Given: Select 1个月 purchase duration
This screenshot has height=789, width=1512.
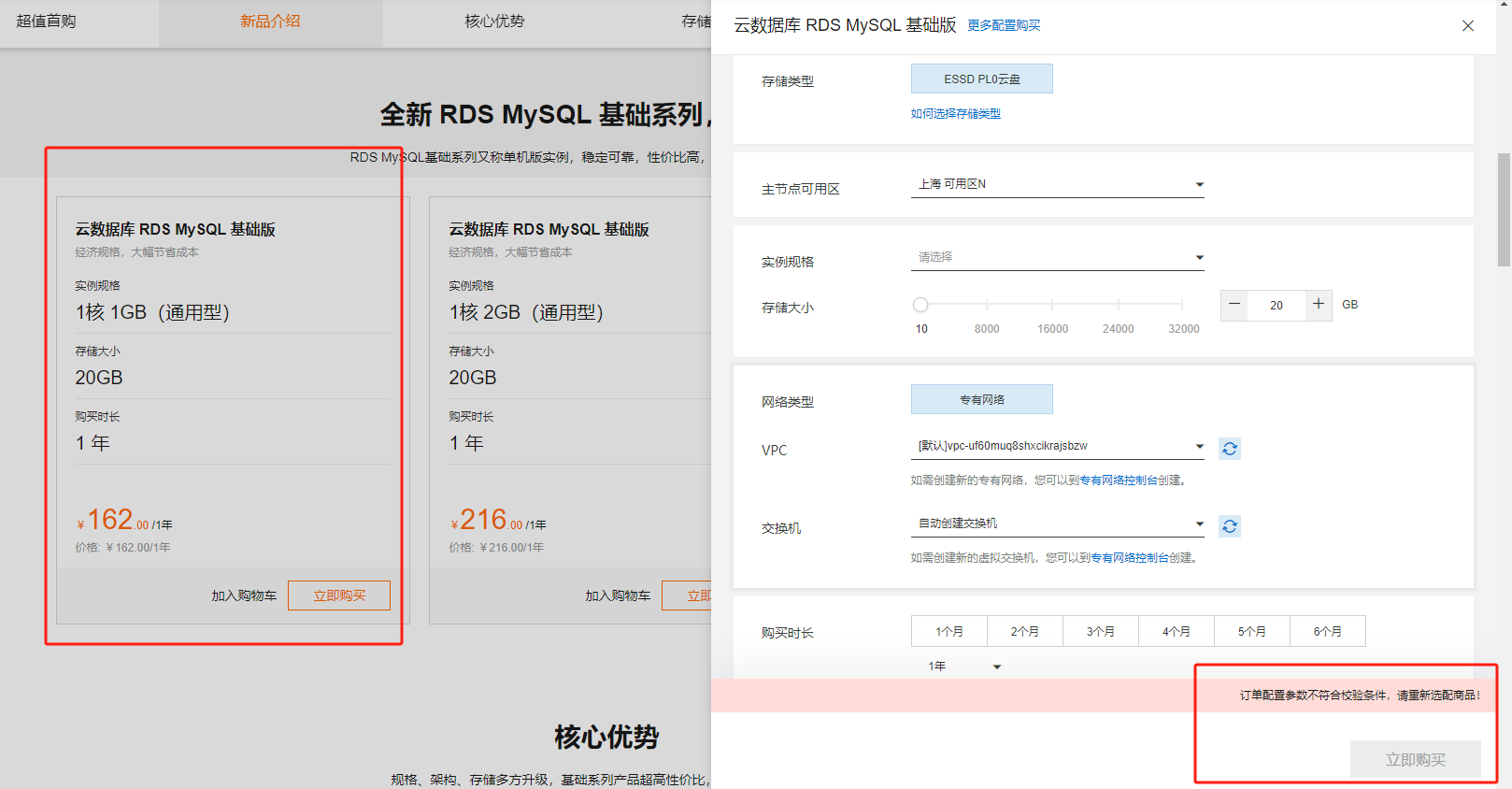Looking at the screenshot, I should 949,631.
